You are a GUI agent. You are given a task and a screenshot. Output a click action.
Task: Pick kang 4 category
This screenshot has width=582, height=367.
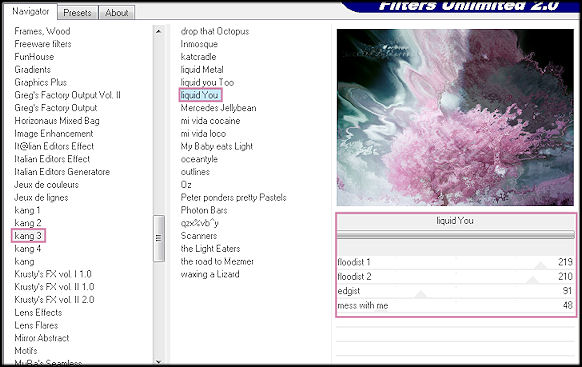(x=28, y=249)
